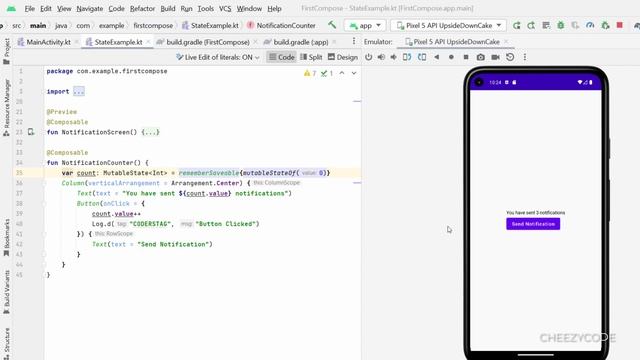The width and height of the screenshot is (640, 360).
Task: Close the StateExample.kt tab
Action: [x=148, y=42]
